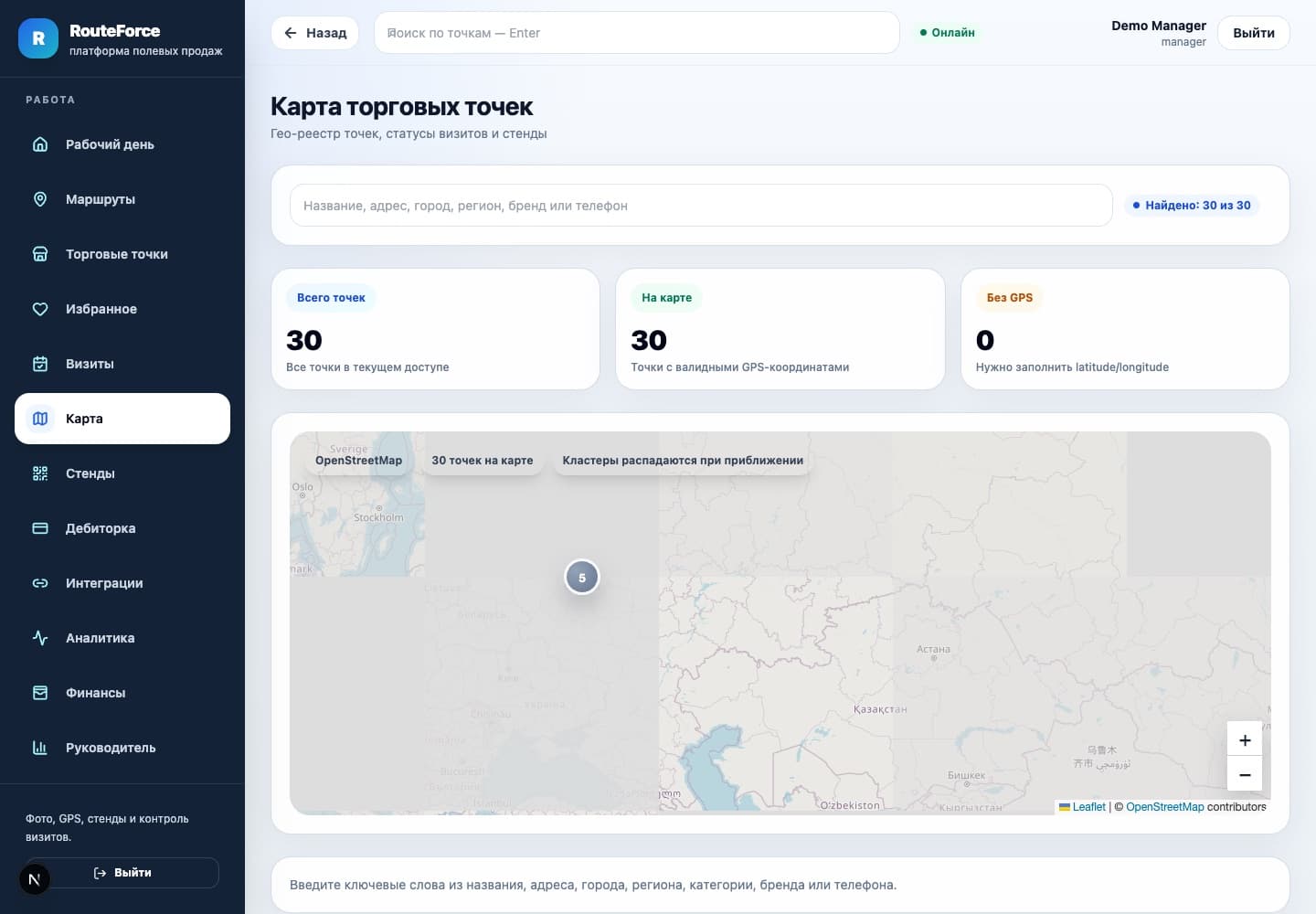
Task: Go to Торговые точки
Action: (x=122, y=254)
